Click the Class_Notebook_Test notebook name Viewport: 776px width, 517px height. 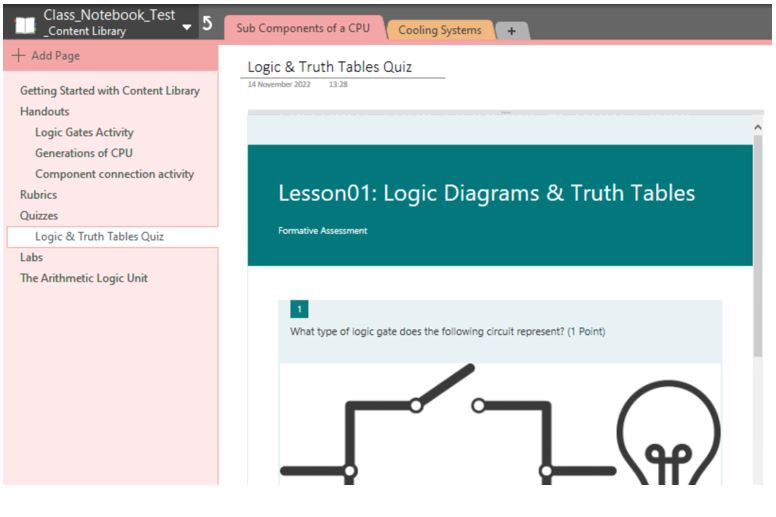coord(109,15)
